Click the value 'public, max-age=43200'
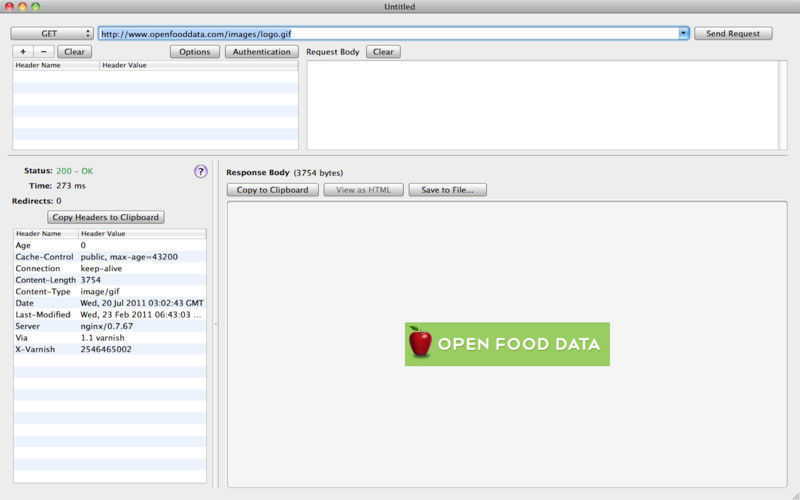This screenshot has width=800, height=500. click(x=129, y=257)
